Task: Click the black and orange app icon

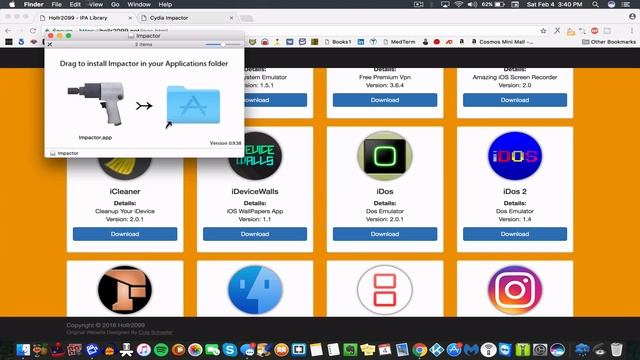Action: (125, 290)
